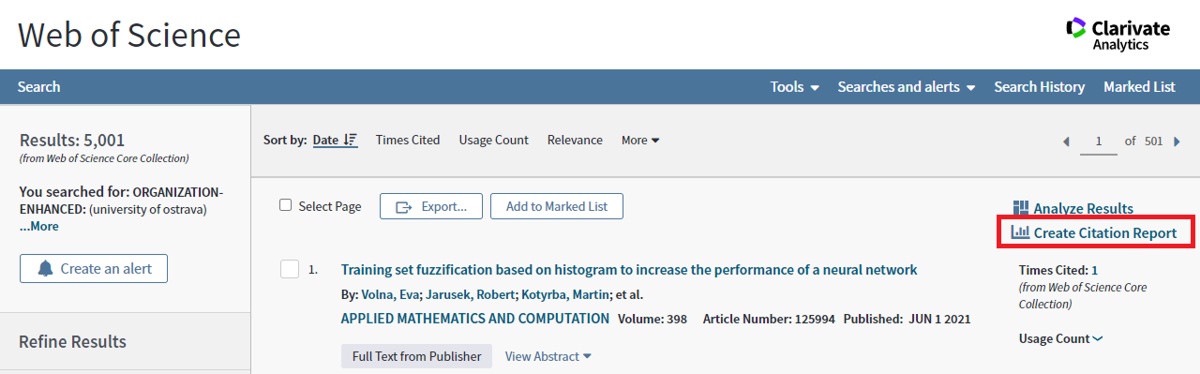
Task: Click author Volna, Eva
Action: point(389,294)
